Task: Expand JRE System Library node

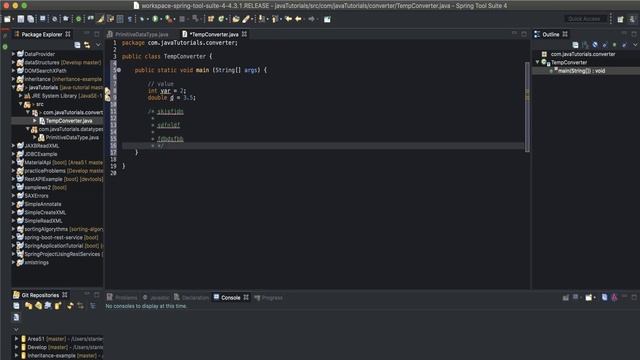Action: click(20, 96)
